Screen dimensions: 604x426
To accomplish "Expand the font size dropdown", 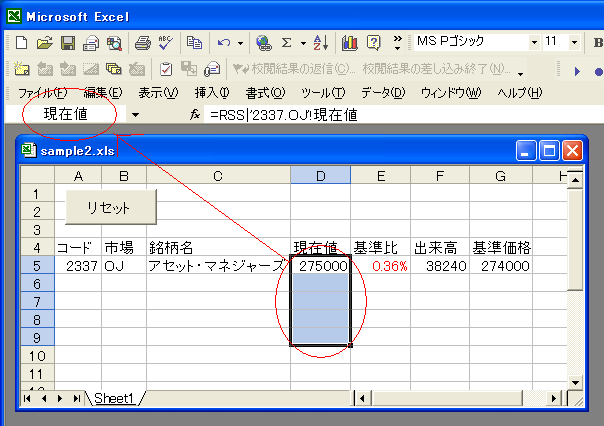I will 573,43.
